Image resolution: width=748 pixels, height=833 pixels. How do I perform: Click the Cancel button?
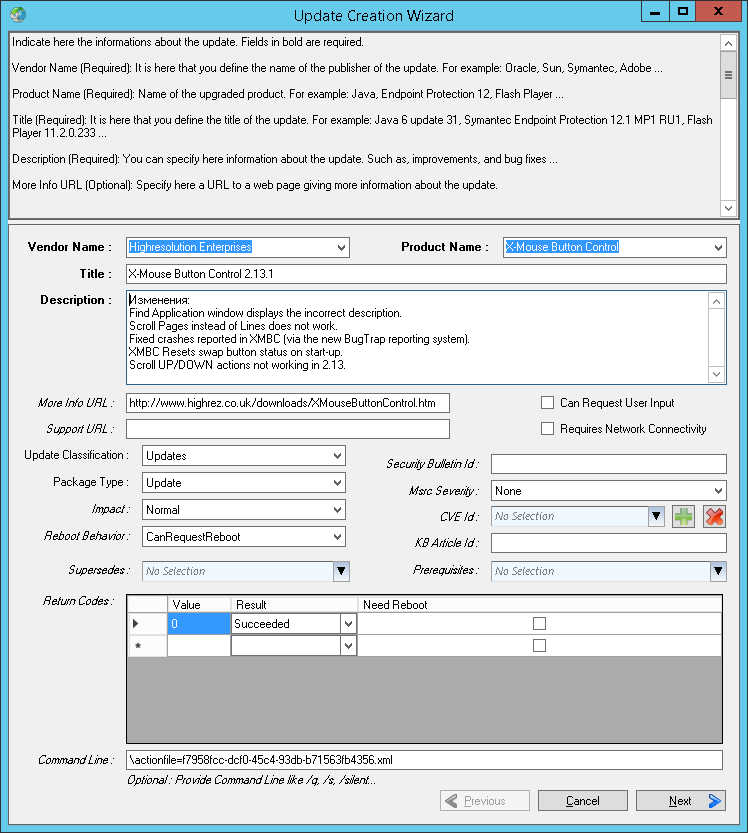pos(583,801)
